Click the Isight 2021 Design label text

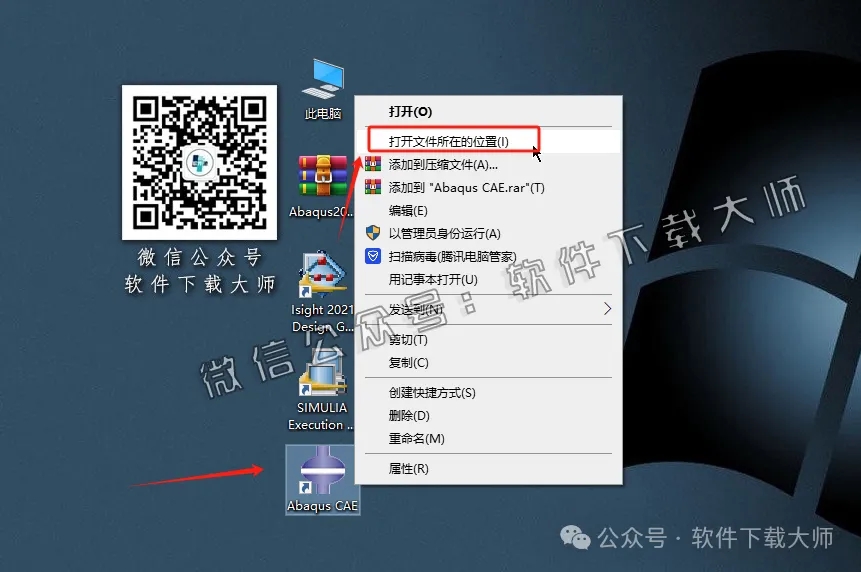(322, 318)
